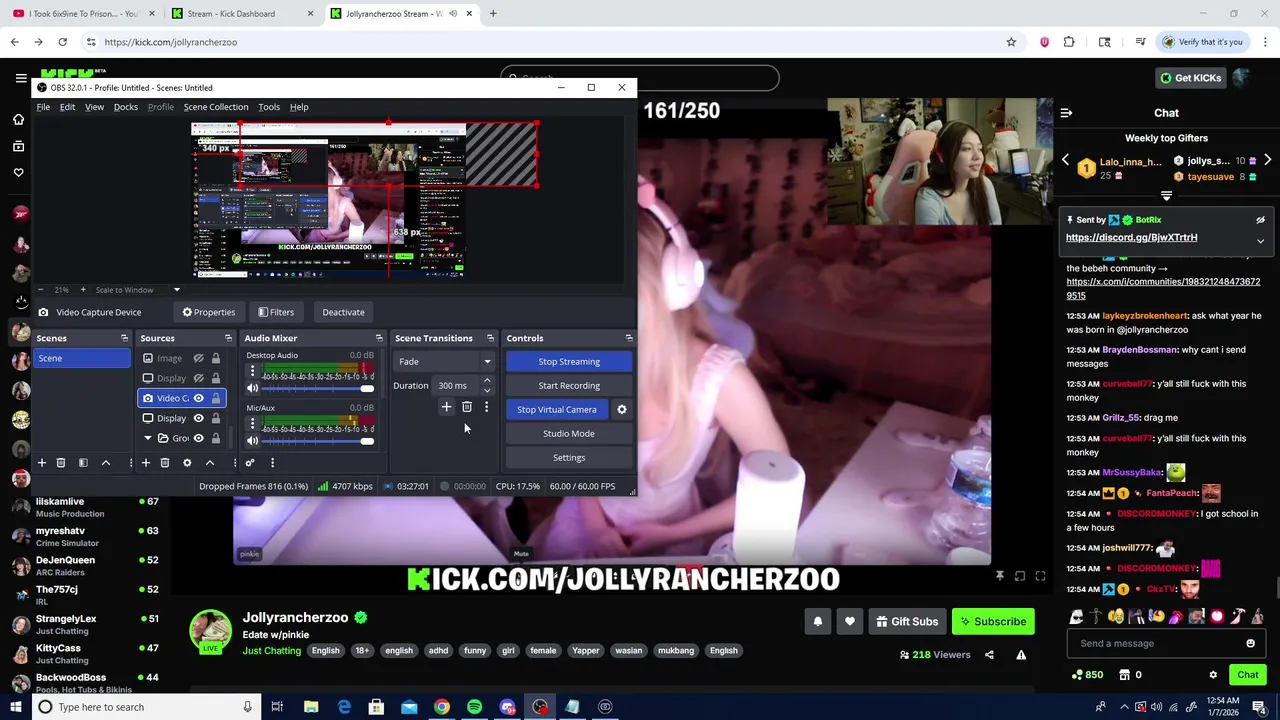Open the File menu in OBS
Image resolution: width=1280 pixels, height=720 pixels.
point(43,107)
